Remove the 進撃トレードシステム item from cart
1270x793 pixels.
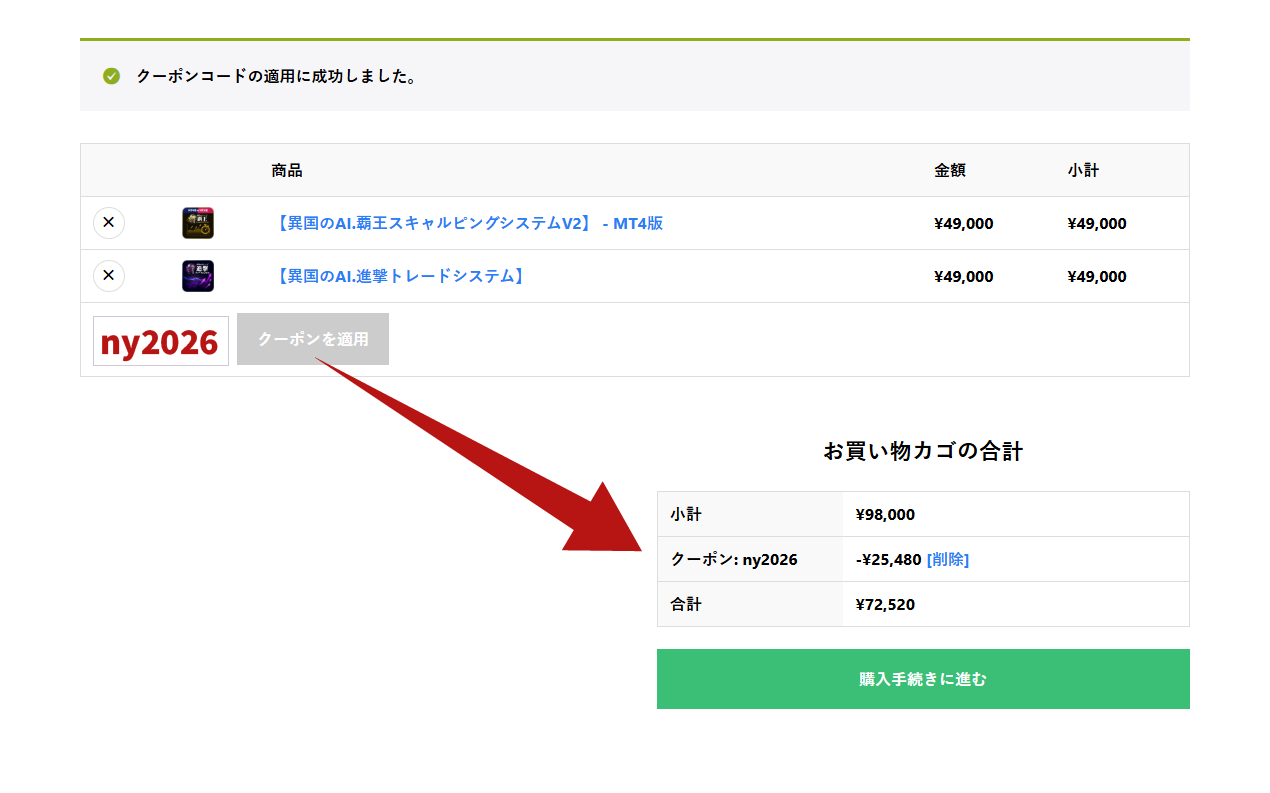[x=109, y=276]
